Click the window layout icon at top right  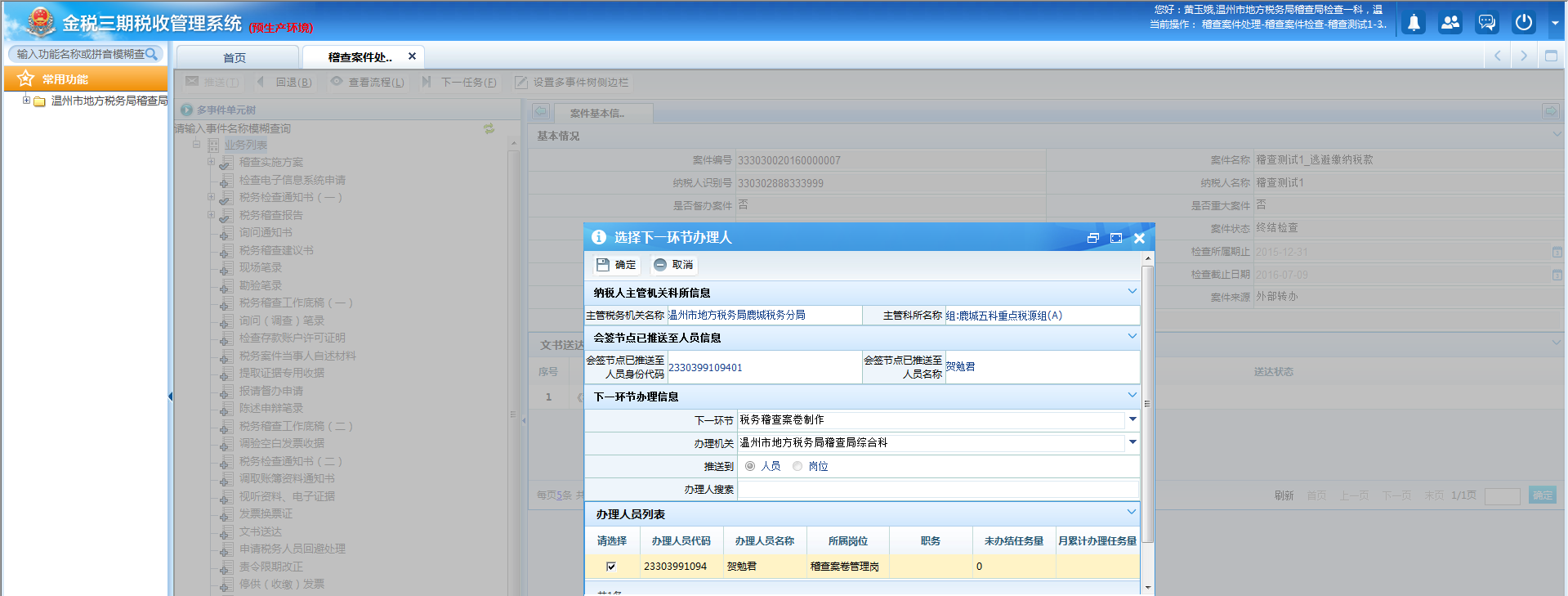pos(1551,56)
